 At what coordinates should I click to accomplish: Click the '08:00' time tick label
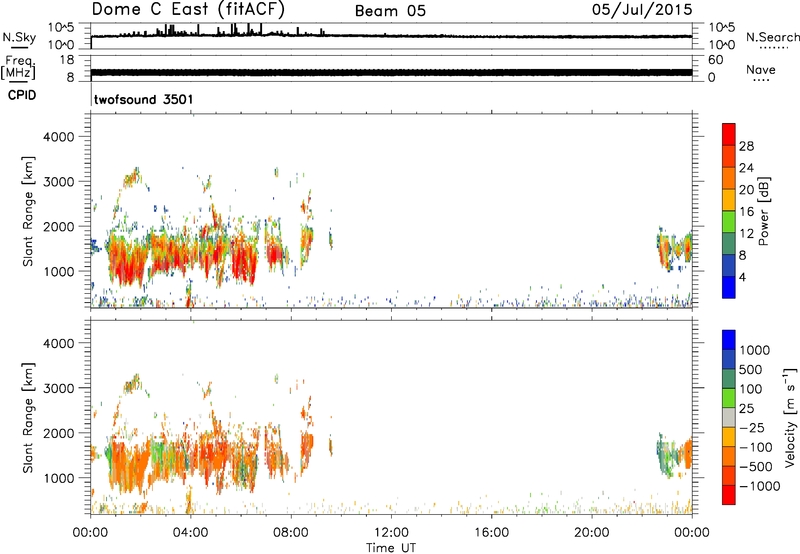click(x=291, y=533)
